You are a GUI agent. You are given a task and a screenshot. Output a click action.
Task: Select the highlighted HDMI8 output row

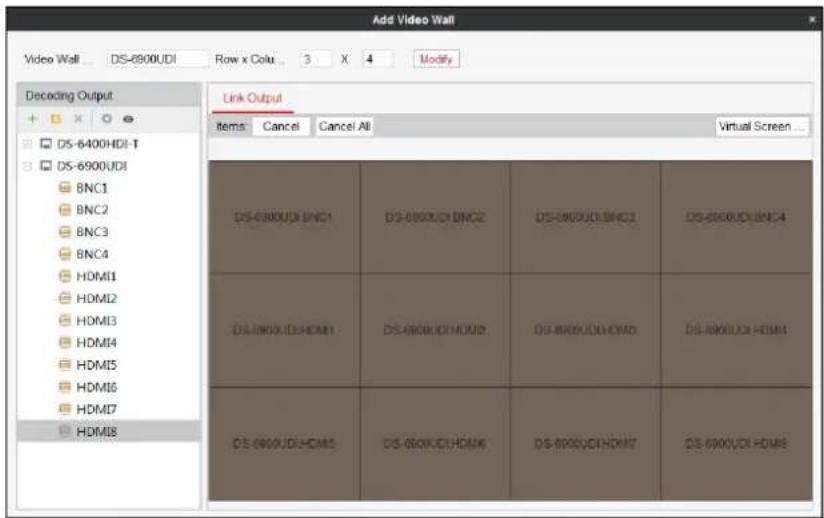(109, 431)
